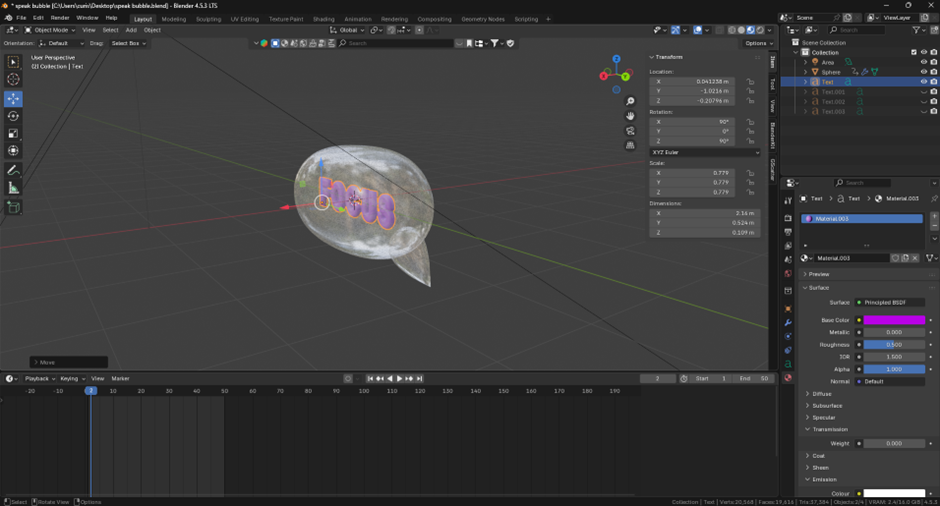
Task: Hide the Sphere object in outliner
Action: coord(923,72)
